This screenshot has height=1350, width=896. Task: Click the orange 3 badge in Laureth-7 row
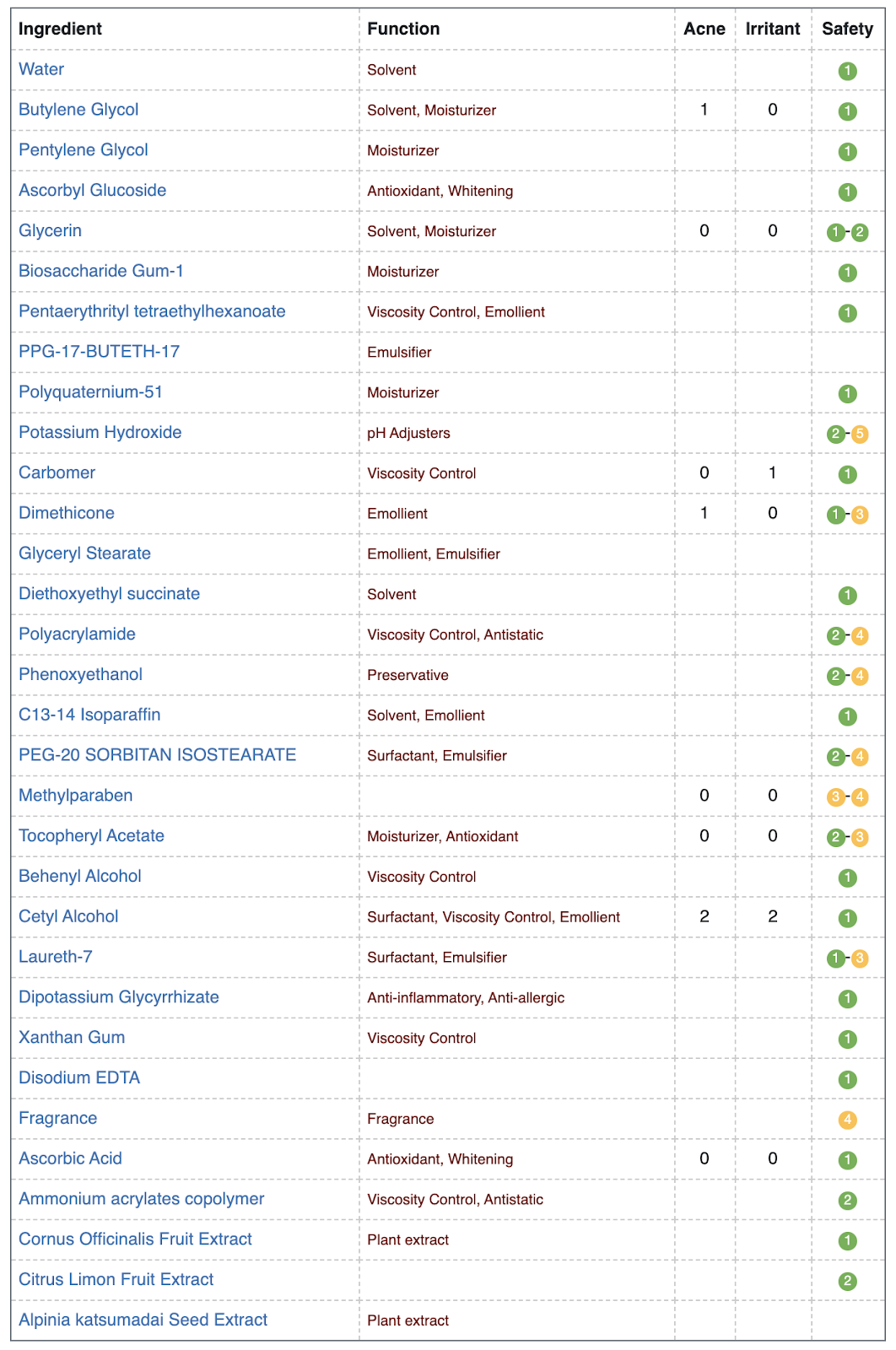point(860,958)
